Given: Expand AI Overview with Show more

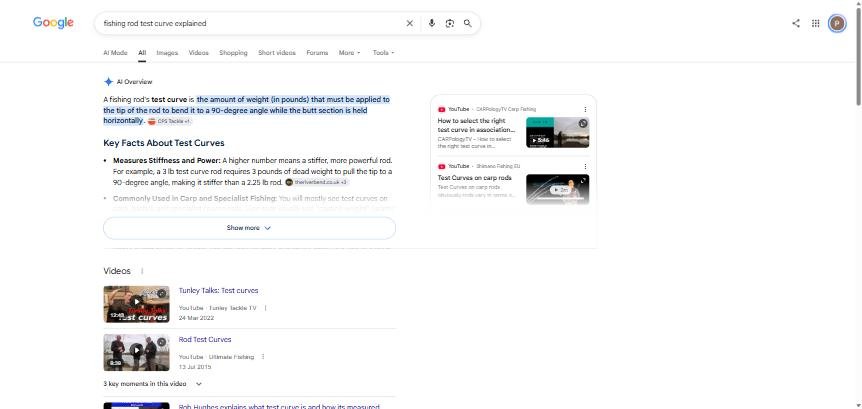Looking at the screenshot, I should tap(249, 228).
